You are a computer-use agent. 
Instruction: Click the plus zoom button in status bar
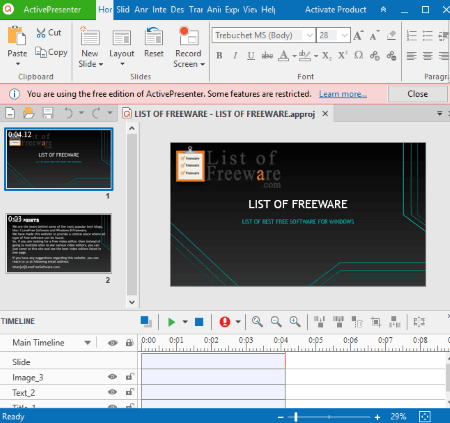pos(377,417)
